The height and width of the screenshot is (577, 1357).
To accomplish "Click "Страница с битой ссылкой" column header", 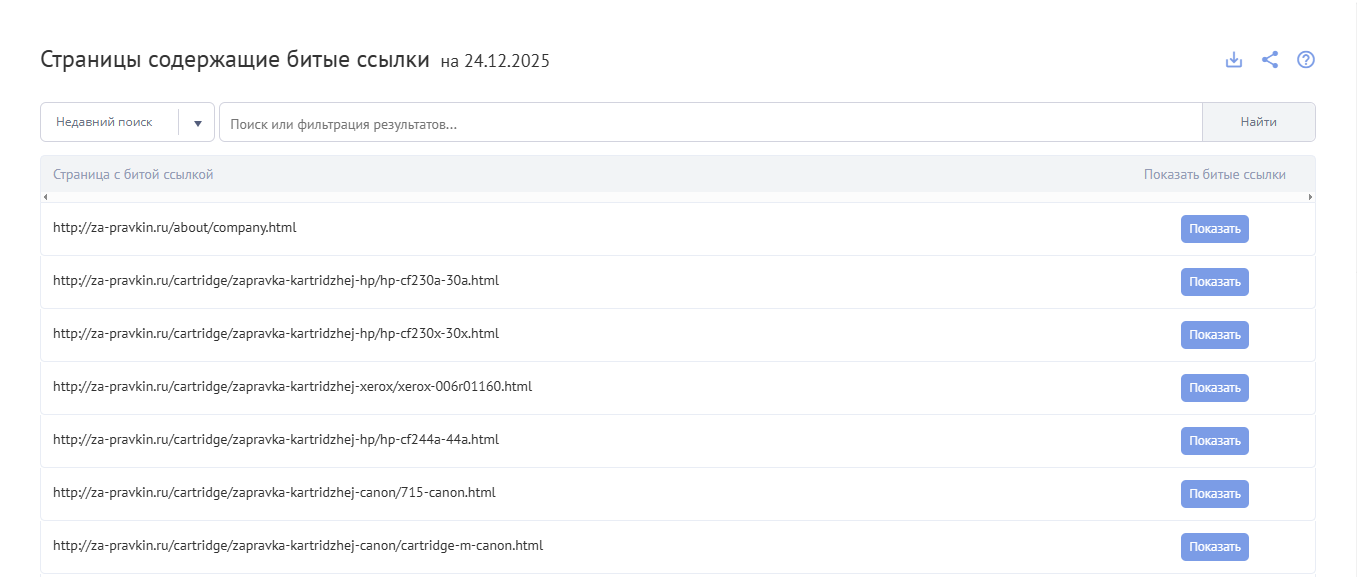I will (133, 175).
